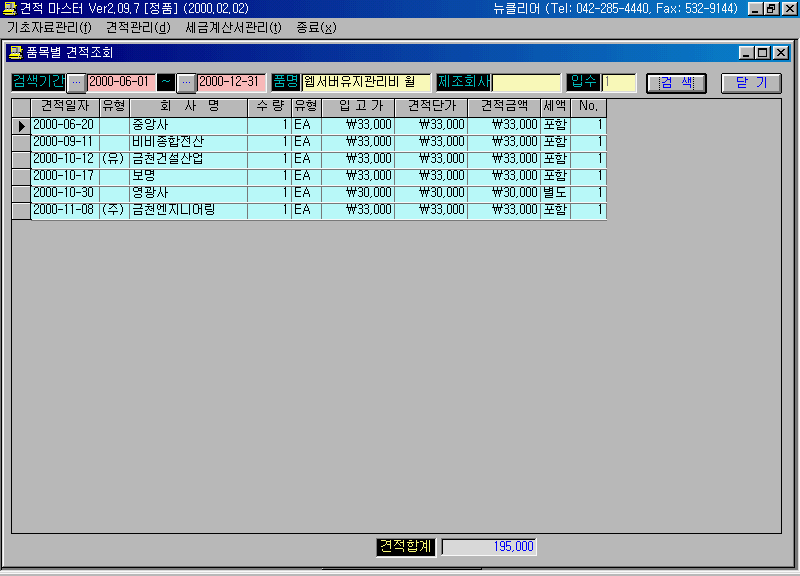Open the 기초자료관리(f) menu

pyautogui.click(x=49, y=27)
